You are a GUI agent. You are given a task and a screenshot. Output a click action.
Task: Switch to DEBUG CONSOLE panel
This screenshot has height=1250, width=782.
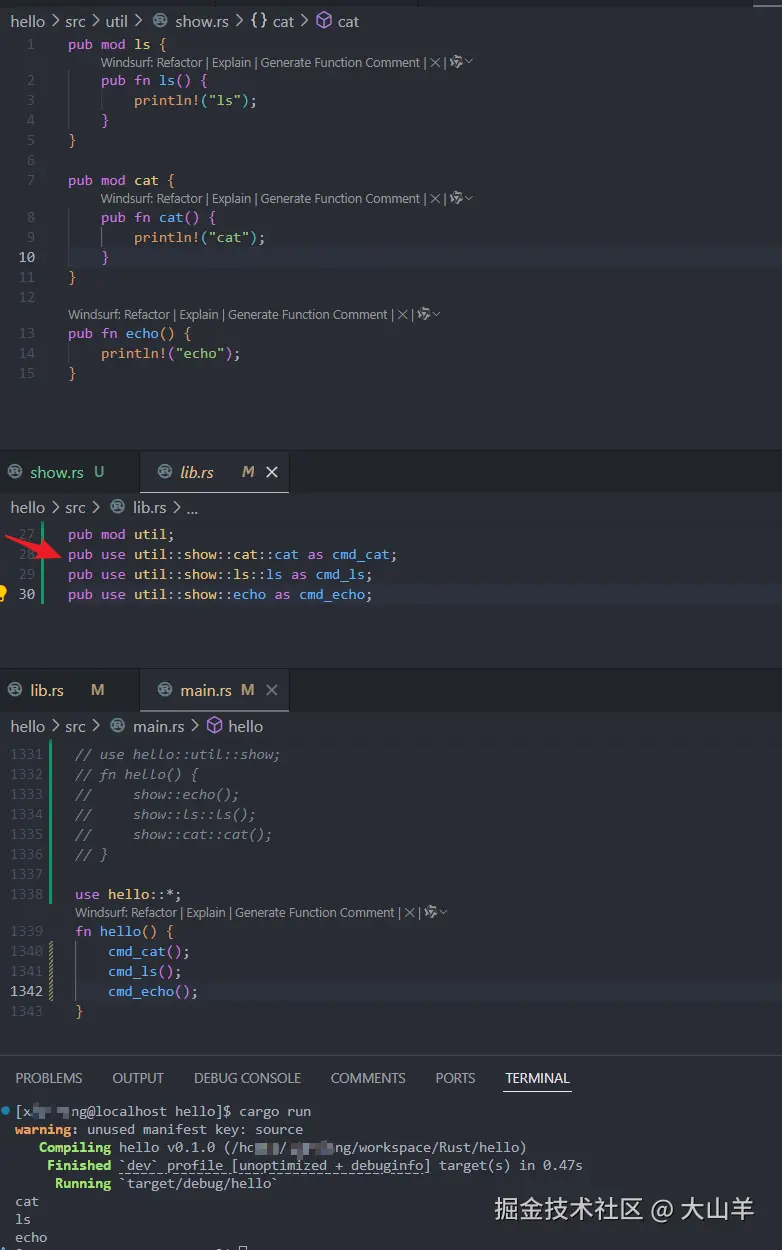pos(247,1078)
